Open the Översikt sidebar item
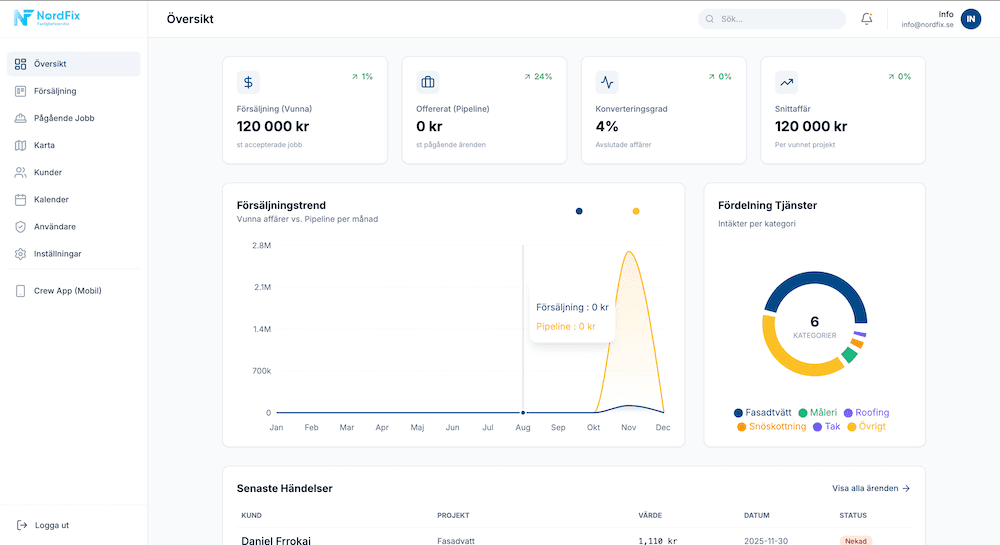 [73, 64]
